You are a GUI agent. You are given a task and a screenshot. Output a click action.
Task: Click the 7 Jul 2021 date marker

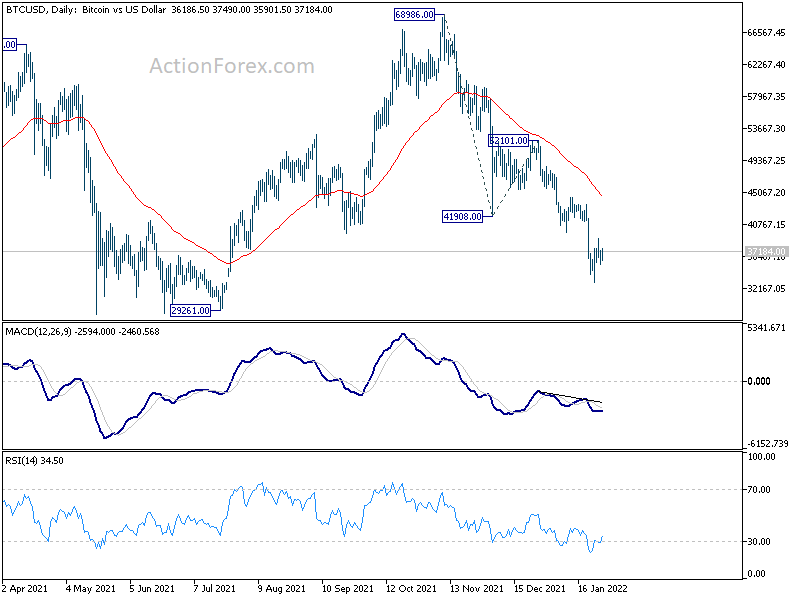tap(214, 588)
